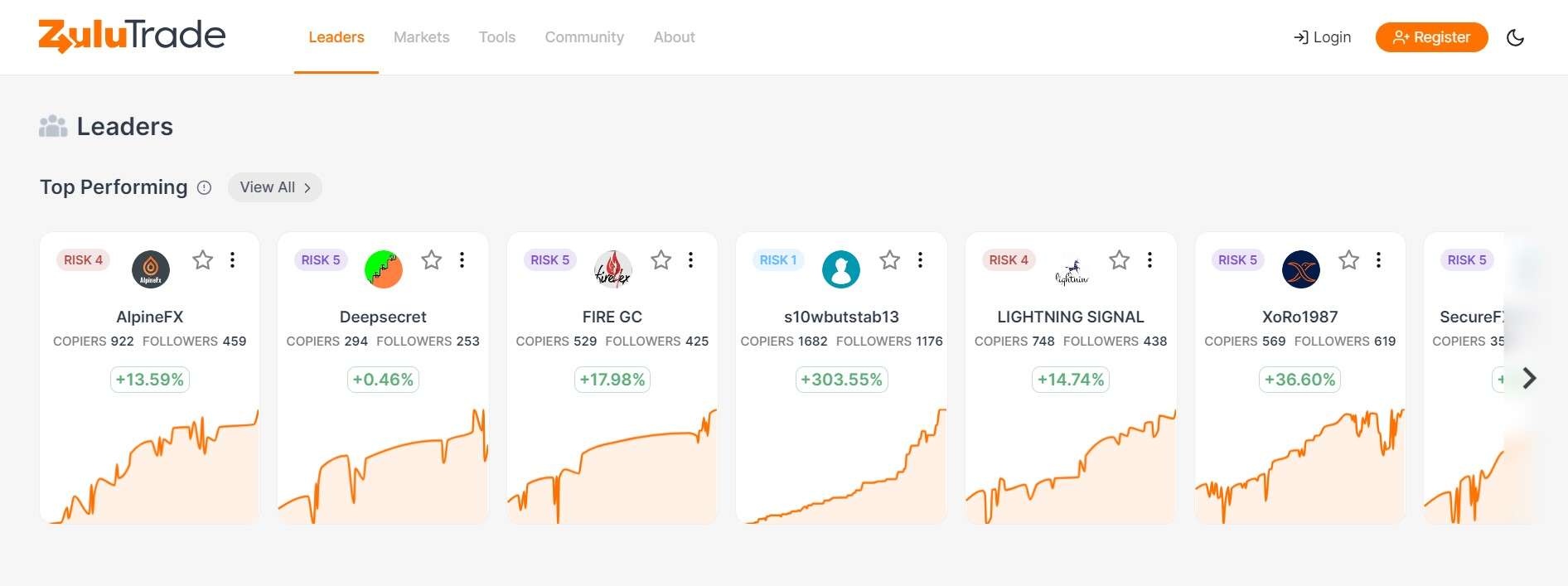1568x586 pixels.
Task: Click the AlpineFX +13.59% return badge
Action: click(x=150, y=380)
